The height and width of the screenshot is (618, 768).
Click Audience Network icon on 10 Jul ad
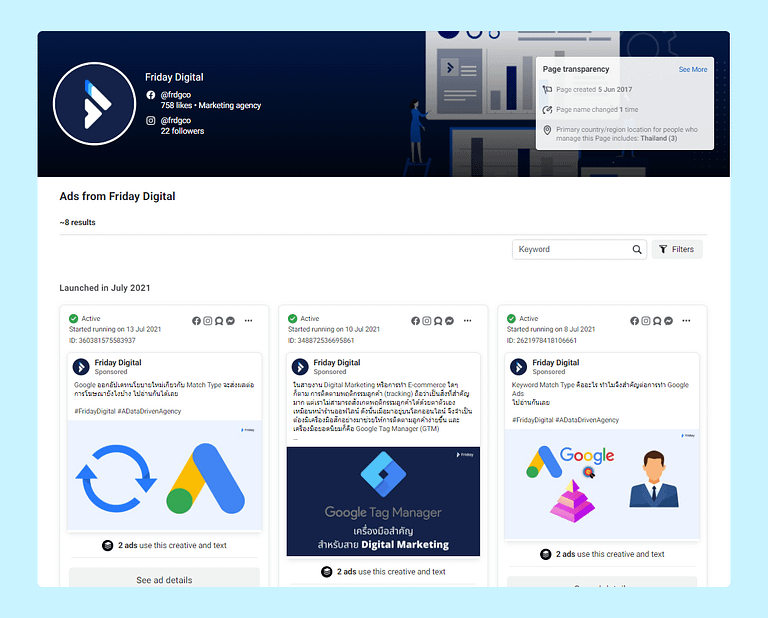[x=438, y=321]
